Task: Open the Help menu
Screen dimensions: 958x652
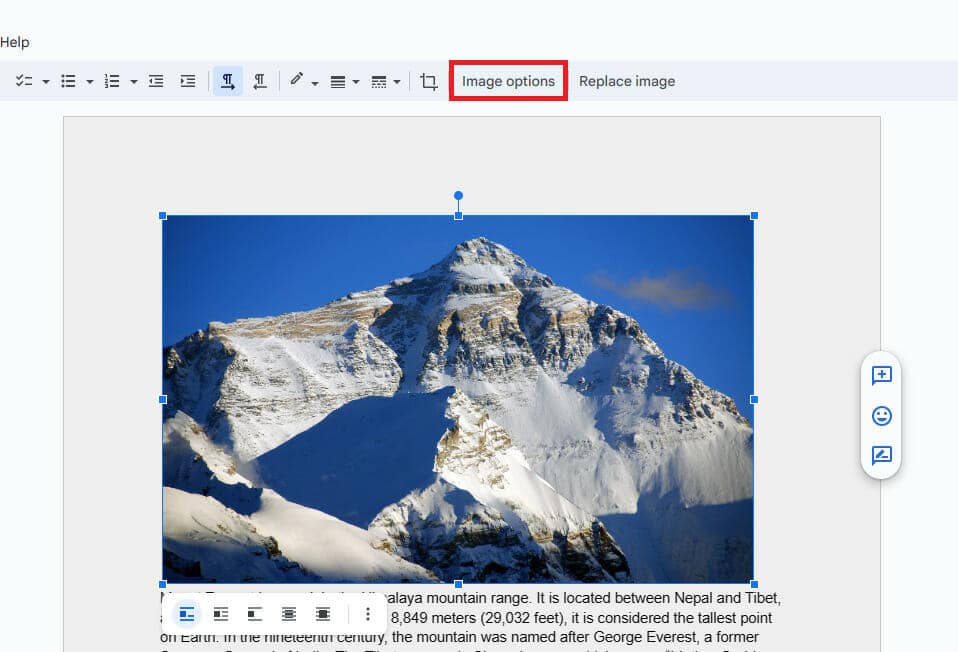Action: [15, 42]
